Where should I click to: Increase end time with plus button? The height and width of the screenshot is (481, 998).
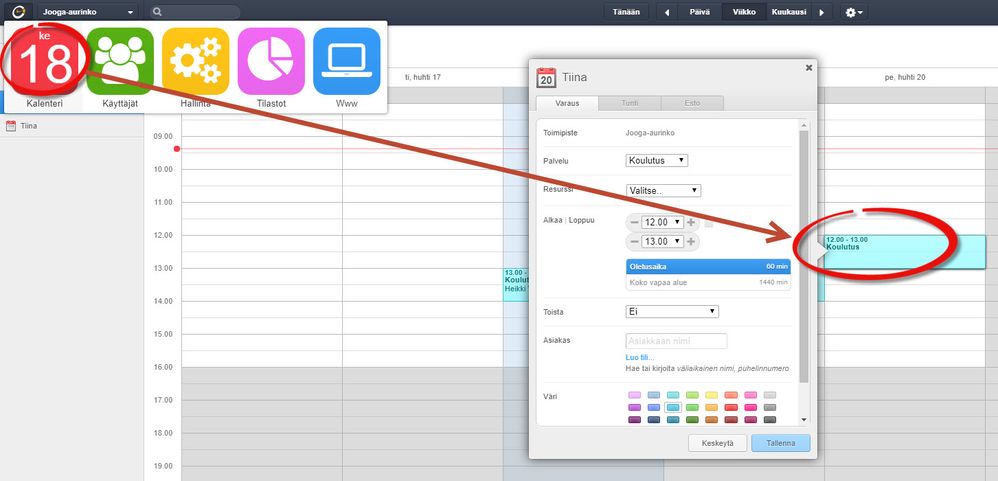(691, 242)
